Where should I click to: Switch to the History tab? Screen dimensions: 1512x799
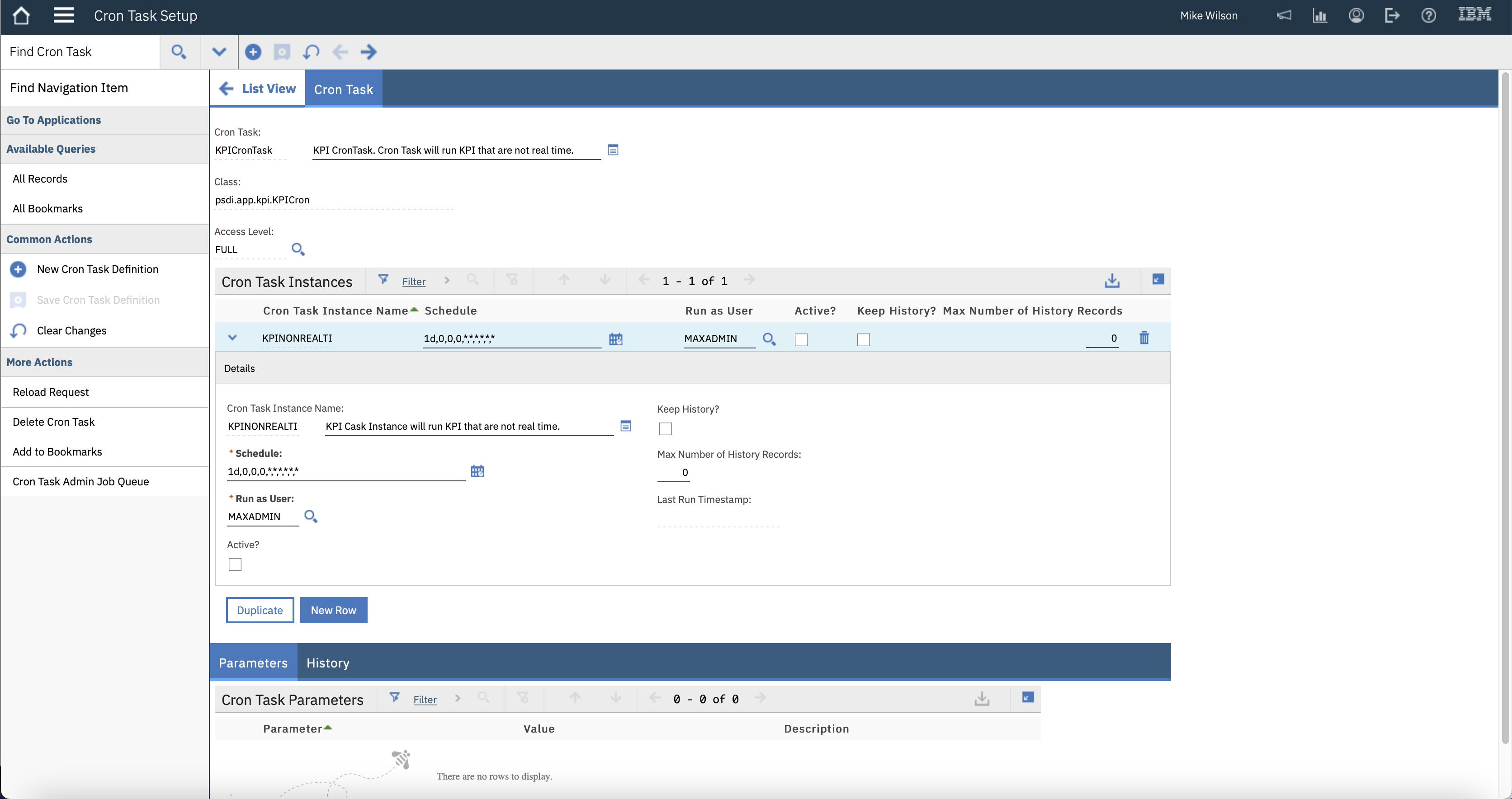tap(327, 663)
